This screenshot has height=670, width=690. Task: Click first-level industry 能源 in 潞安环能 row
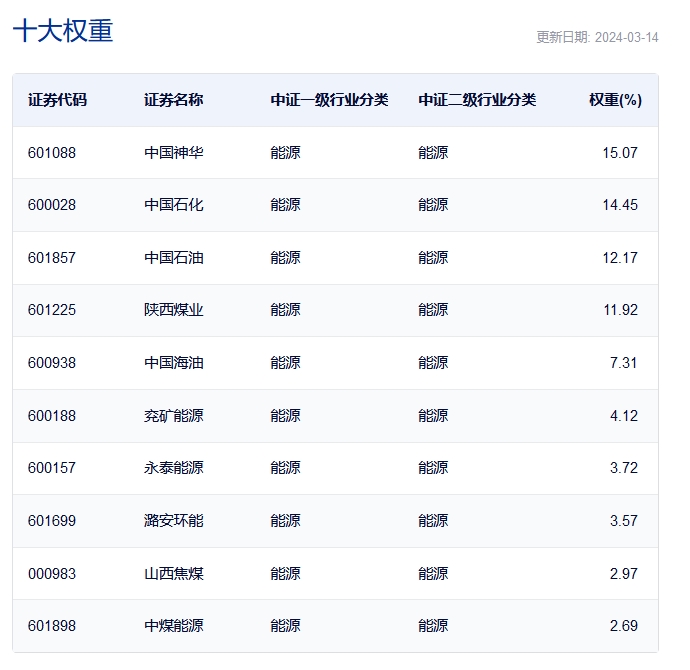click(x=286, y=520)
